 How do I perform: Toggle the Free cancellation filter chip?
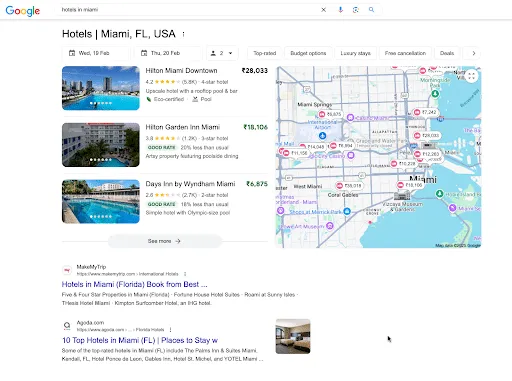tap(405, 53)
